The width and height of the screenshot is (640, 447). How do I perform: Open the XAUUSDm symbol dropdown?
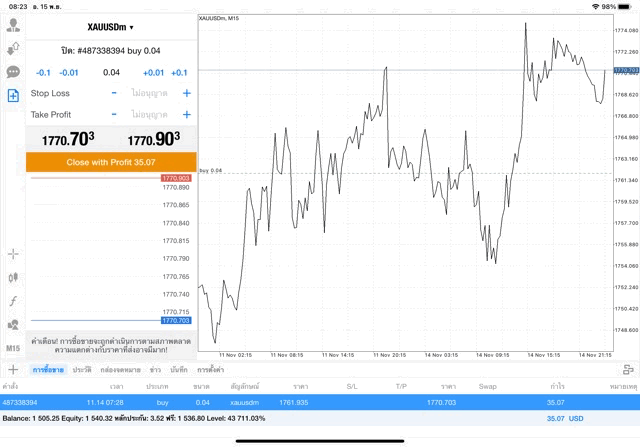coord(110,27)
